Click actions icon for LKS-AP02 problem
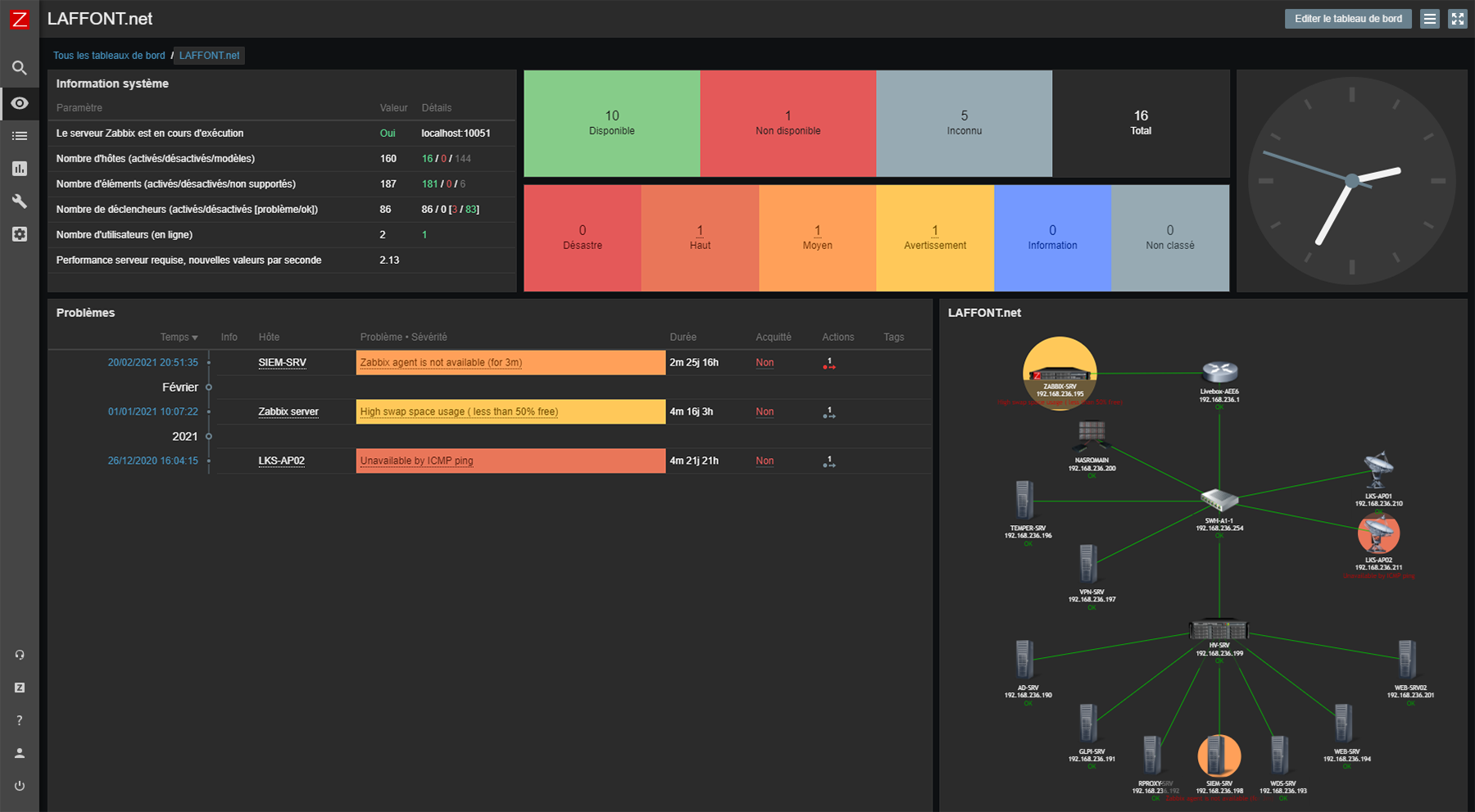The width and height of the screenshot is (1475, 812). coord(829,462)
